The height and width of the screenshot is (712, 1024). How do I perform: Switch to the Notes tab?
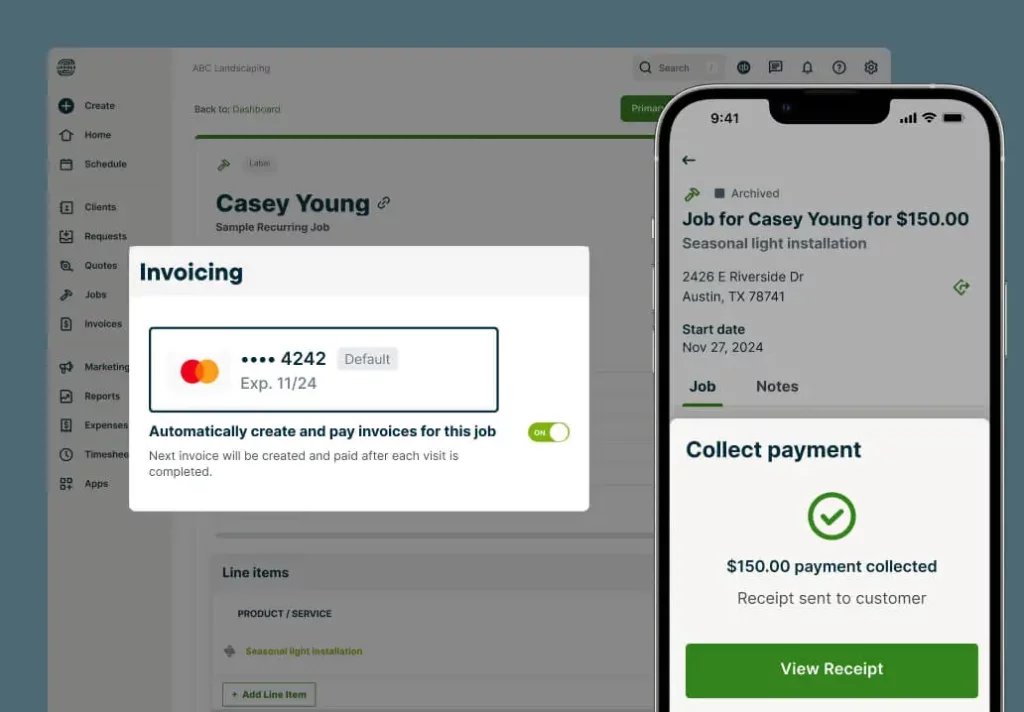coord(777,386)
